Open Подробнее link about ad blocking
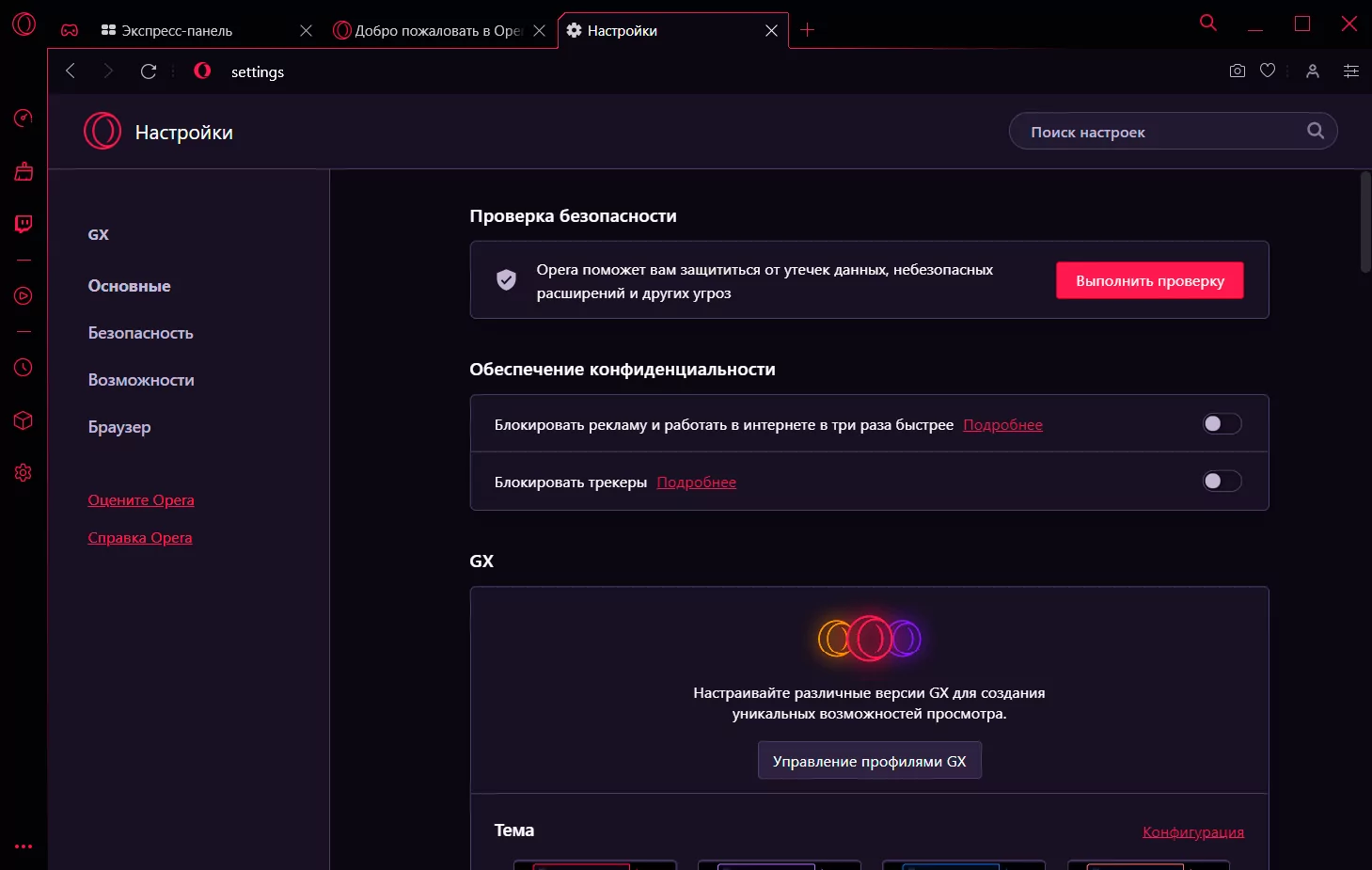The height and width of the screenshot is (870, 1372). click(1003, 425)
